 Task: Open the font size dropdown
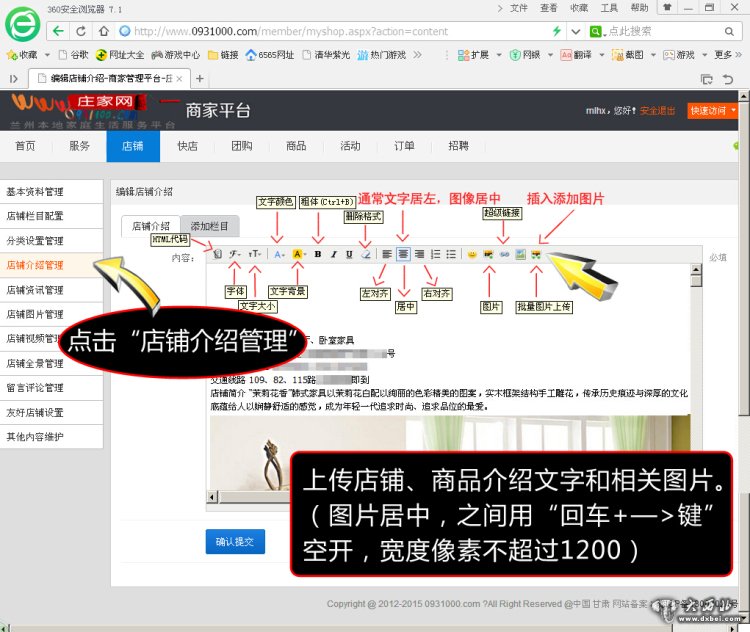pos(256,254)
